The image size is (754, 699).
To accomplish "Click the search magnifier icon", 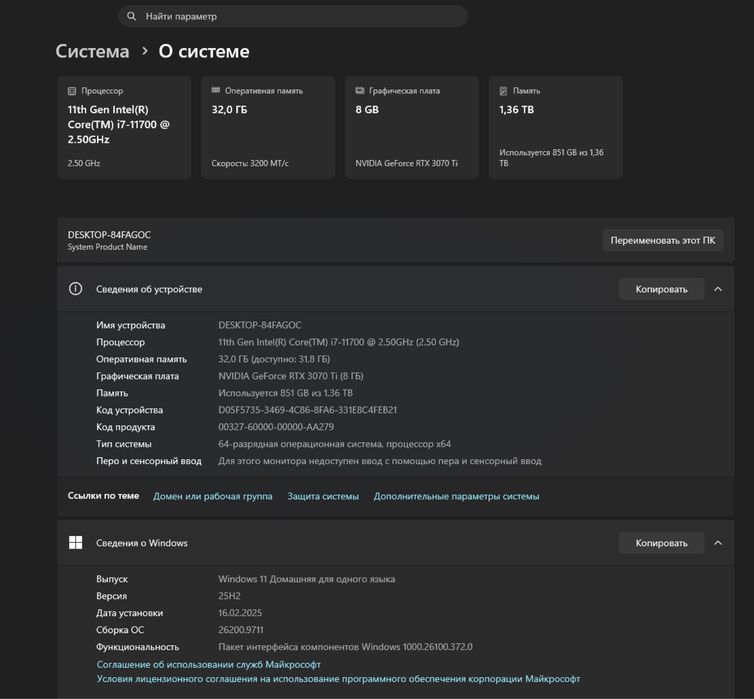I will pos(131,16).
